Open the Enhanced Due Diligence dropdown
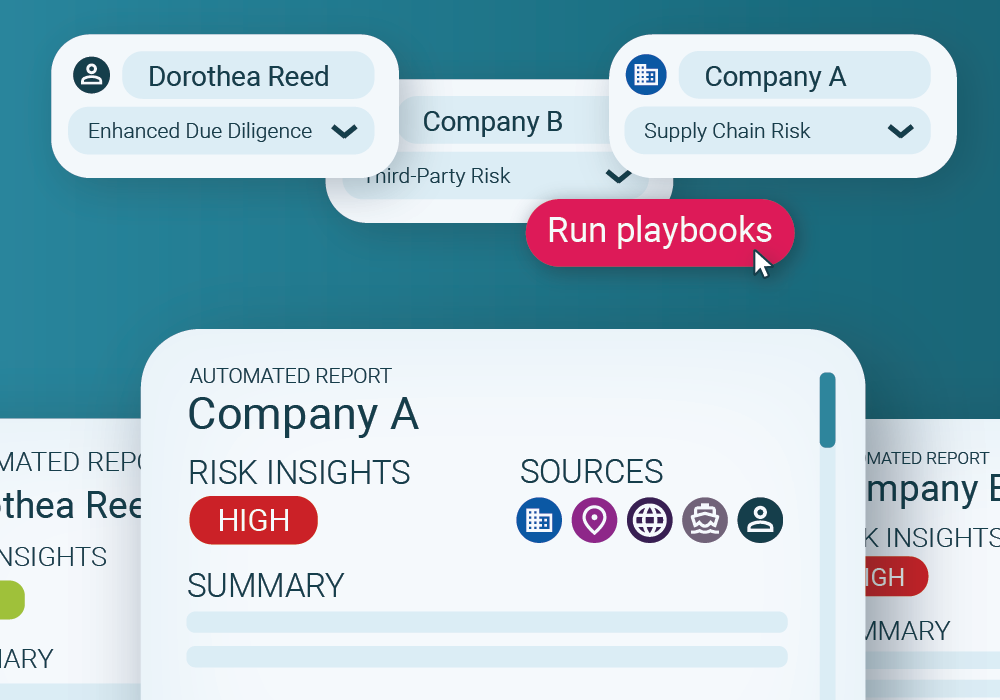Image resolution: width=1000 pixels, height=700 pixels. point(221,131)
